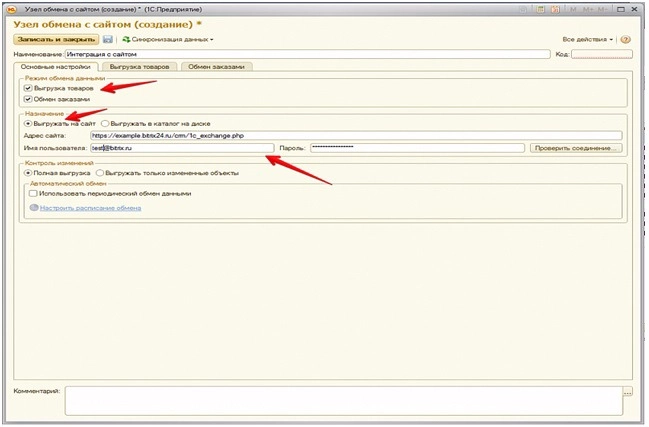Expand the Все действия menu
The width and height of the screenshot is (649, 427).
588,39
